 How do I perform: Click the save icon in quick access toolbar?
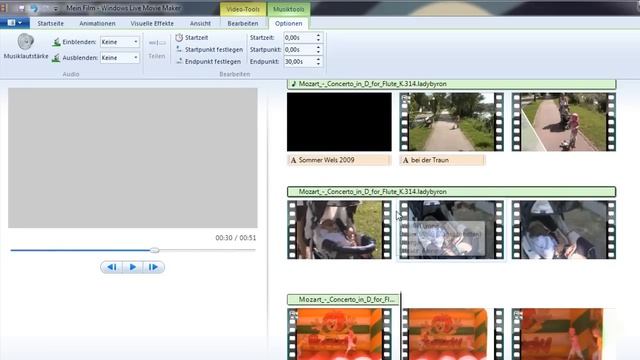21,8
